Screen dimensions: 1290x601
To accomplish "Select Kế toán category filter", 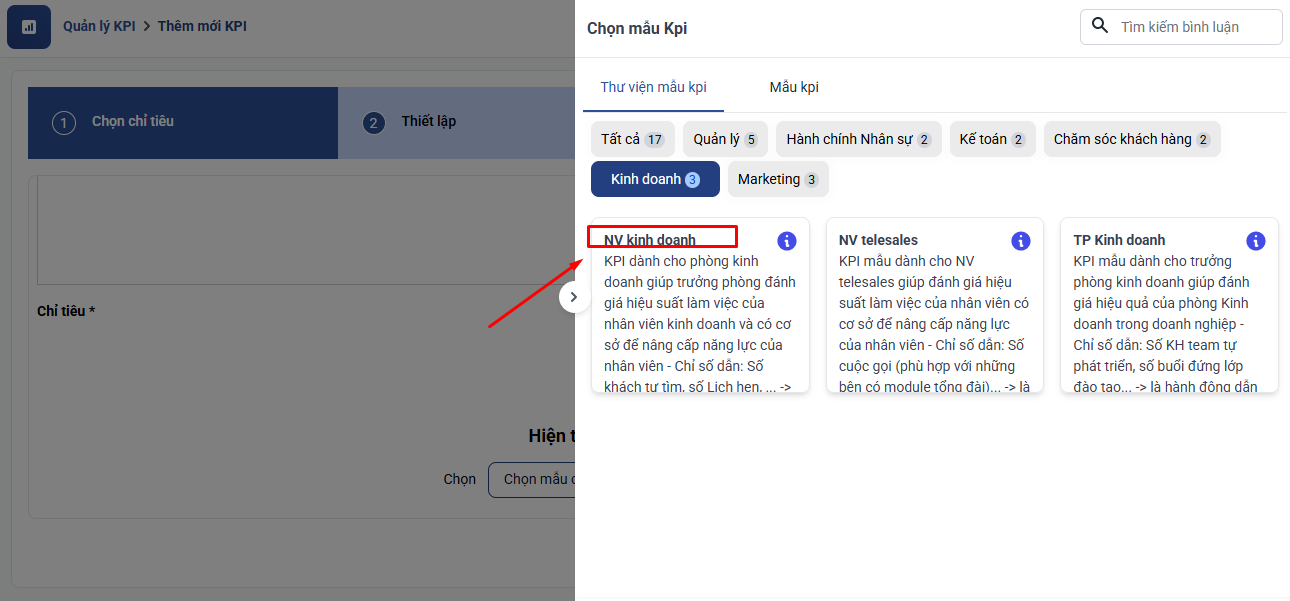I will coord(991,139).
